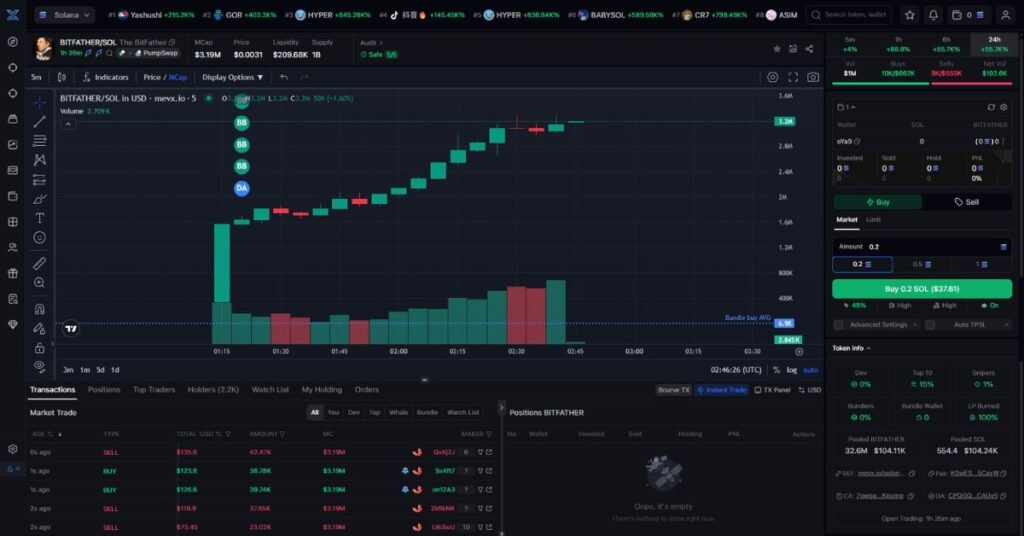Add BITFATHER to favorites star
This screenshot has height=536, width=1024.
pos(776,49)
